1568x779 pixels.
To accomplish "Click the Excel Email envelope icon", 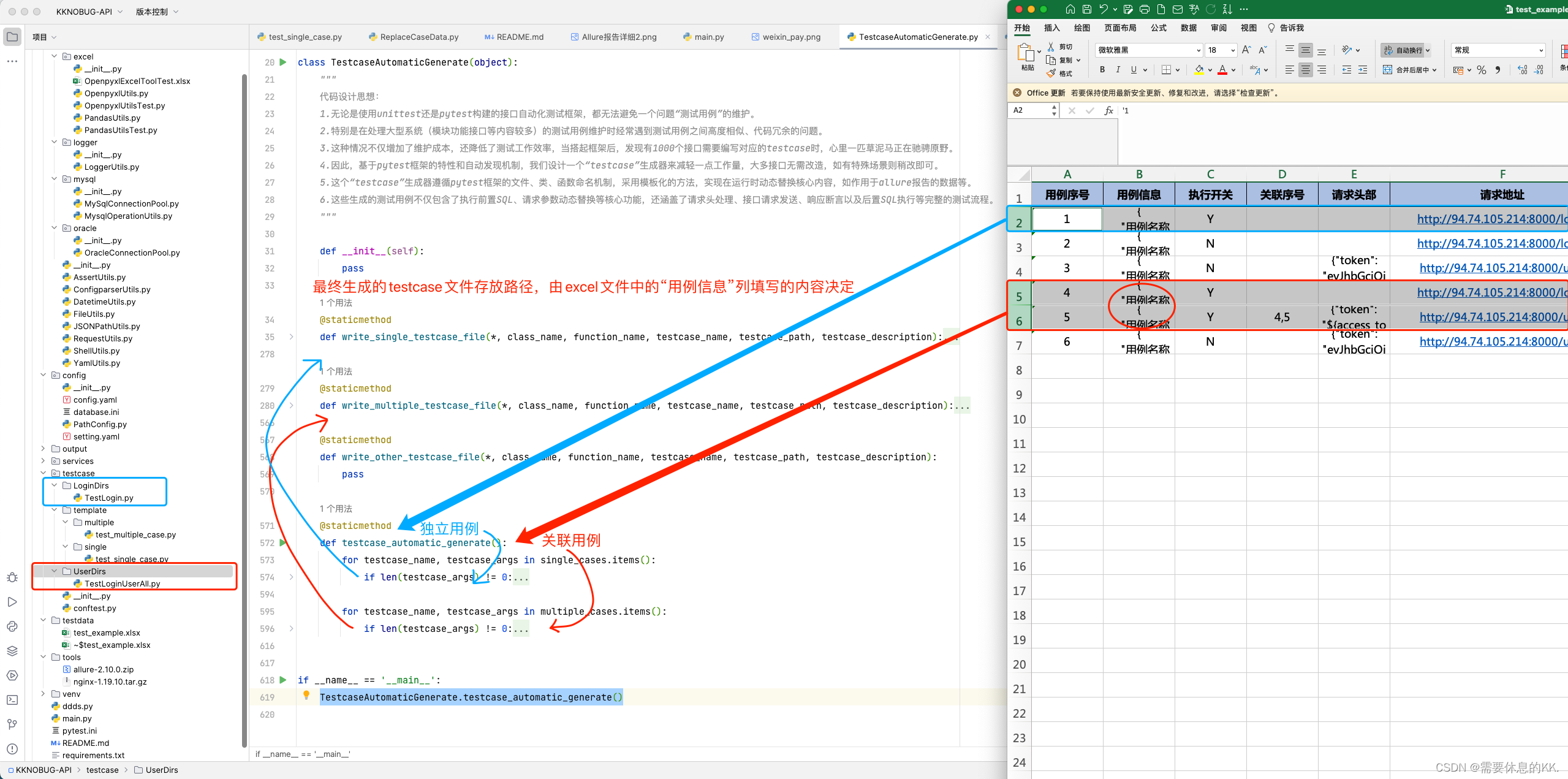I will click(x=1178, y=9).
